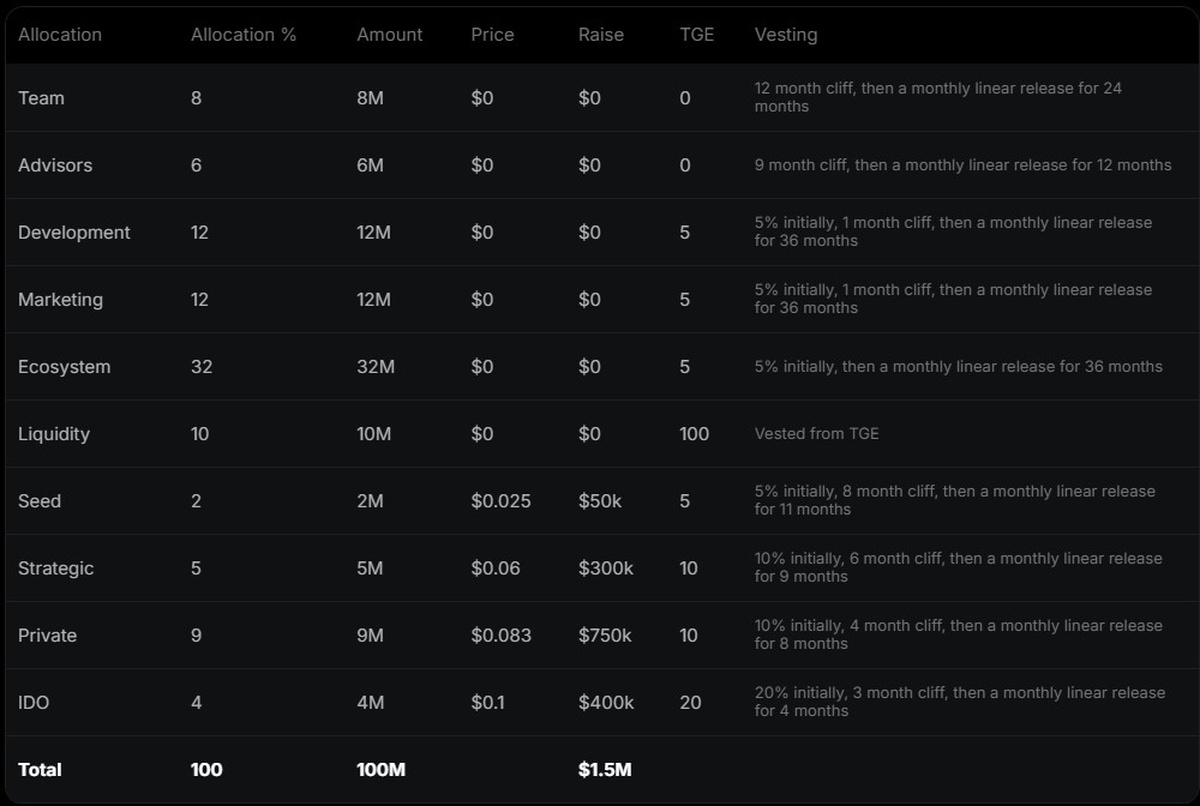1200x806 pixels.
Task: Select the Strategic raise $300k cell
Action: 605,568
